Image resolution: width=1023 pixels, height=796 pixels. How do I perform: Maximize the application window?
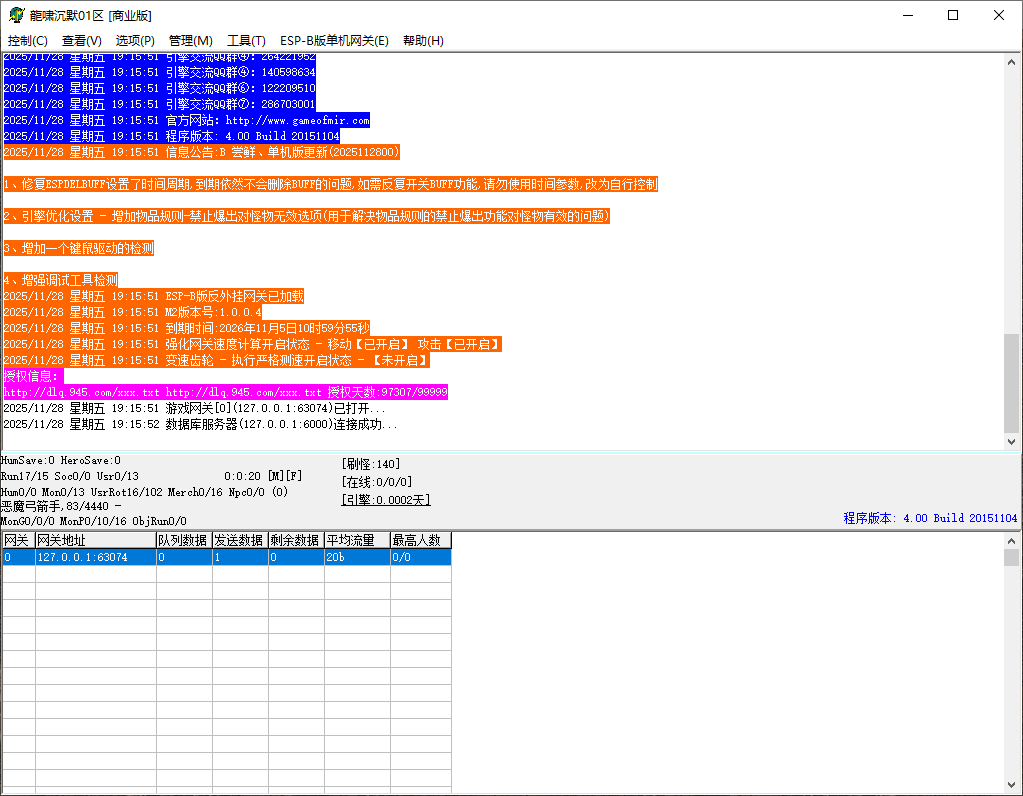pyautogui.click(x=953, y=15)
